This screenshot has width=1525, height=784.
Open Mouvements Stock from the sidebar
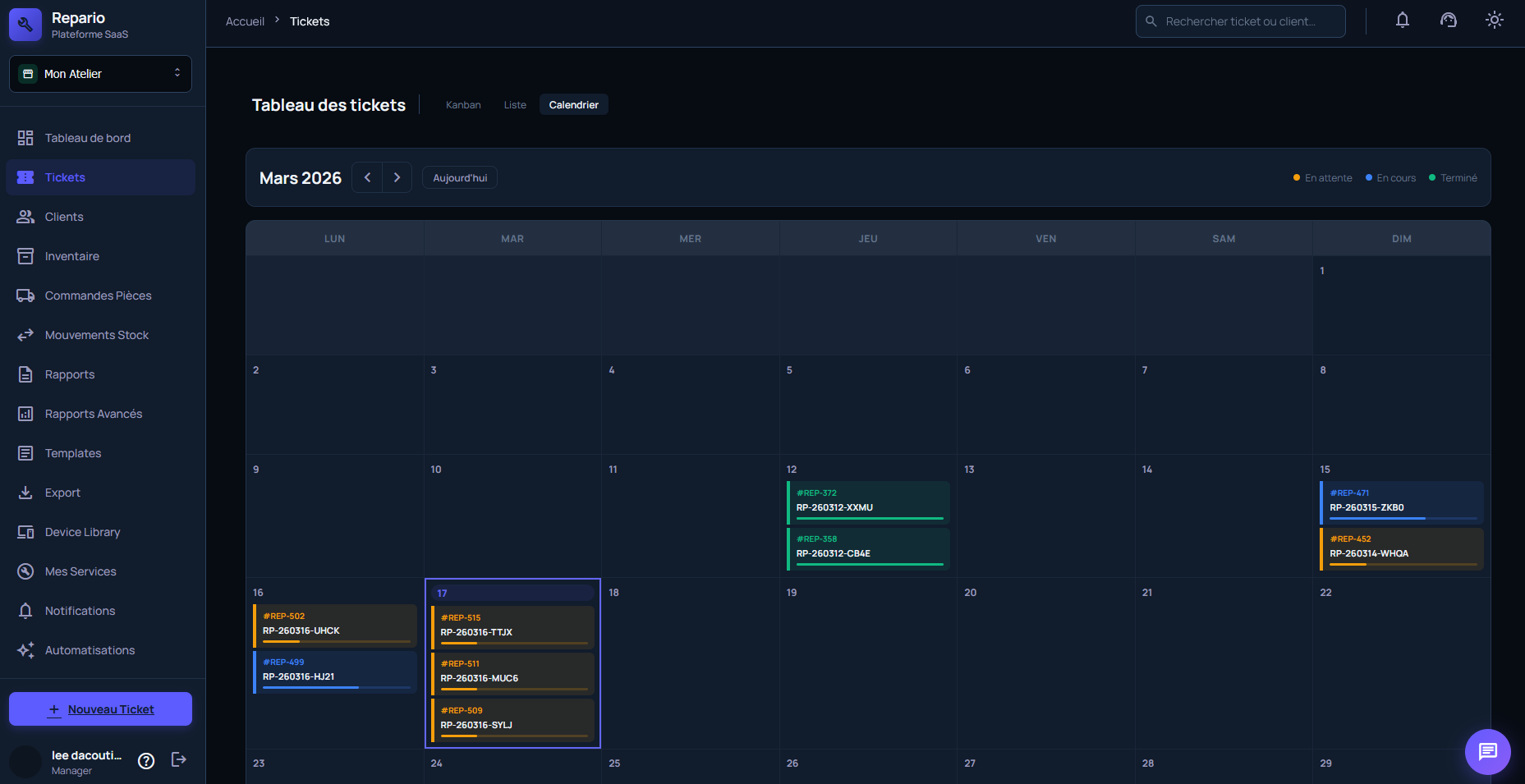96,335
